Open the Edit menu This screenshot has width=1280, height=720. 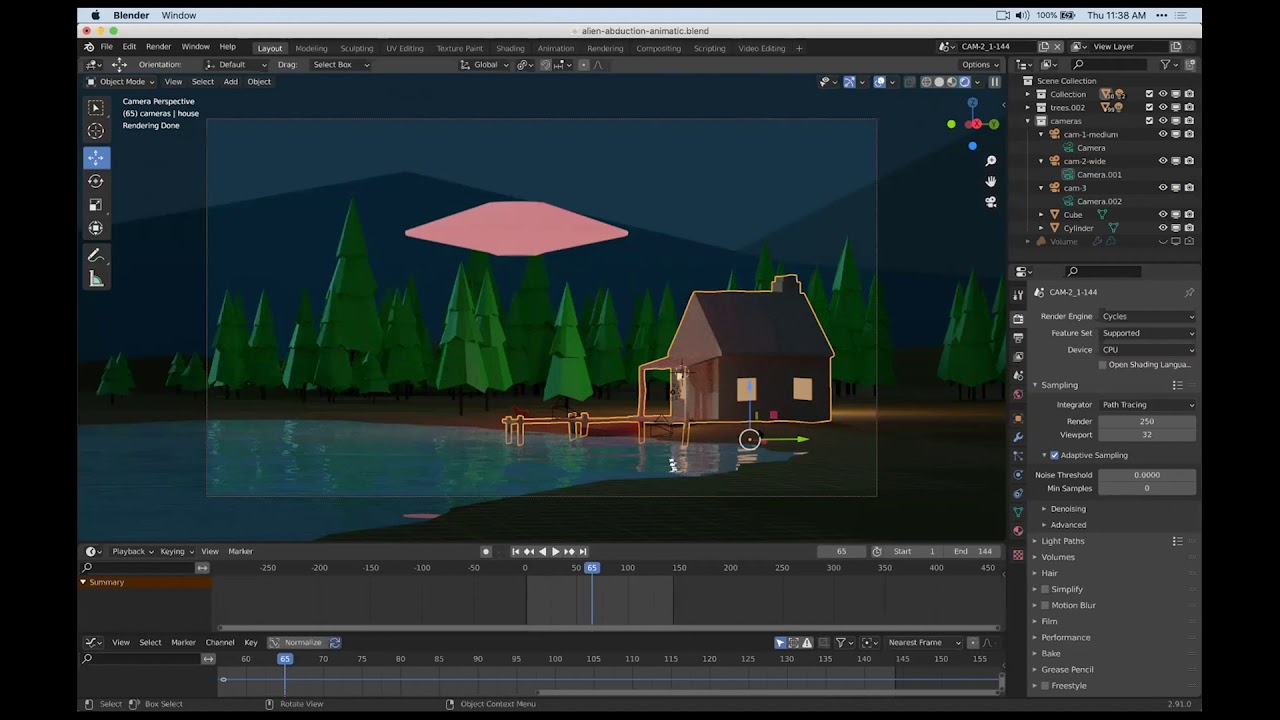(129, 47)
